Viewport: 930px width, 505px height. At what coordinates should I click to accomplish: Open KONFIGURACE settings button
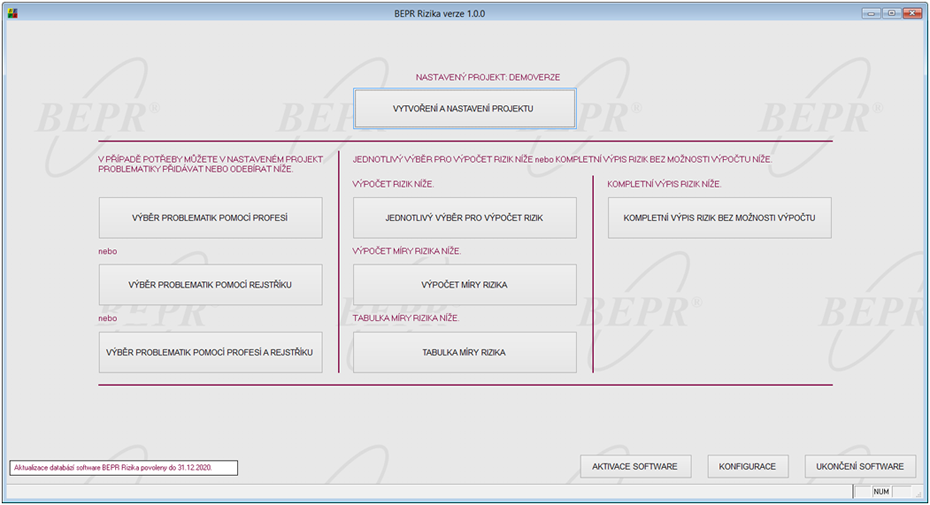[x=747, y=466]
